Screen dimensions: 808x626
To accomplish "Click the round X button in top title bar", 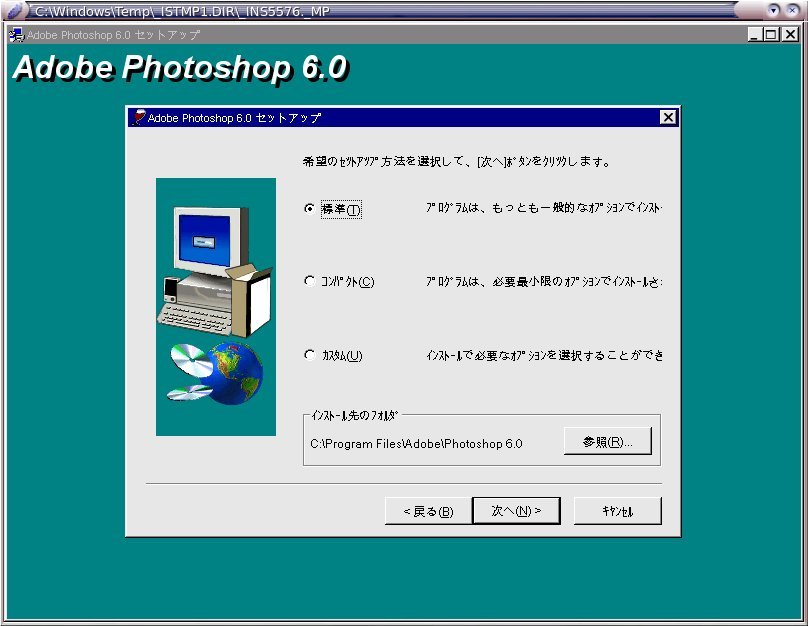I will 793,10.
